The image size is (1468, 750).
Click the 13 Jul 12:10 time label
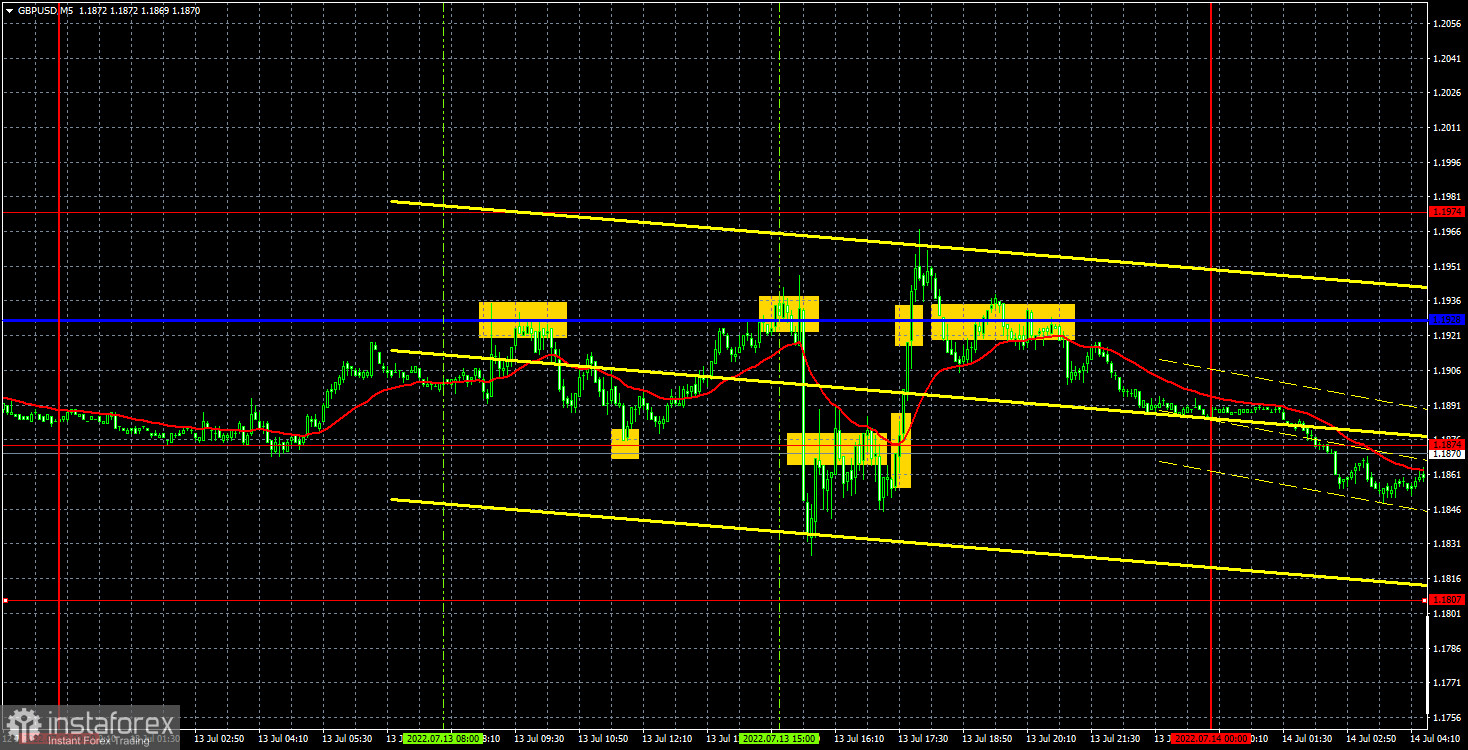[667, 739]
